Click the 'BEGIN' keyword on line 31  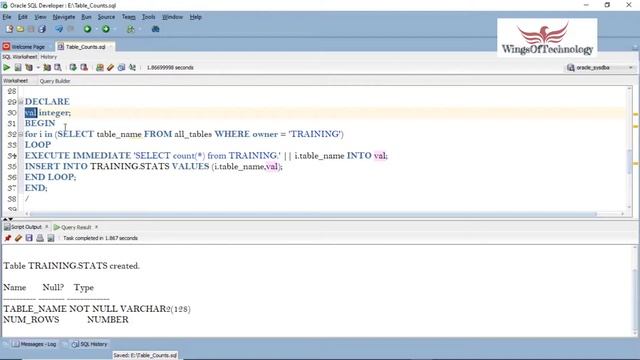tap(40, 123)
